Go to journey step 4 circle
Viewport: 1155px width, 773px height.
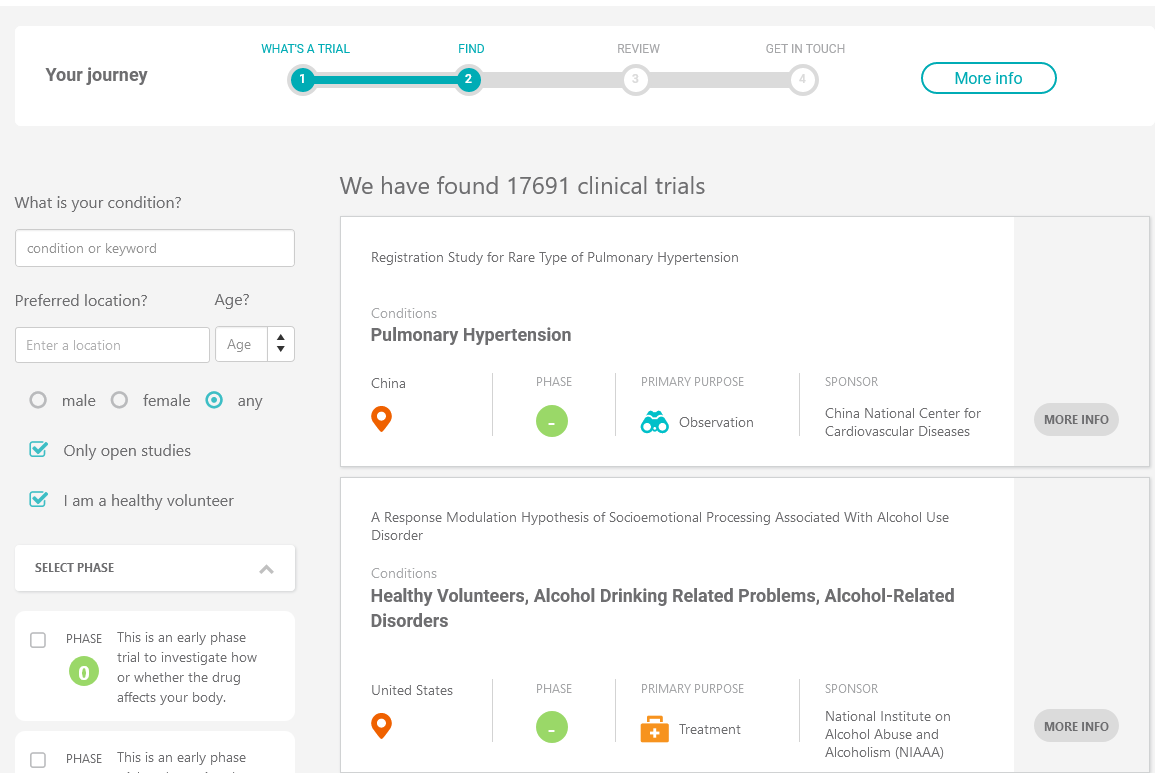[x=802, y=80]
